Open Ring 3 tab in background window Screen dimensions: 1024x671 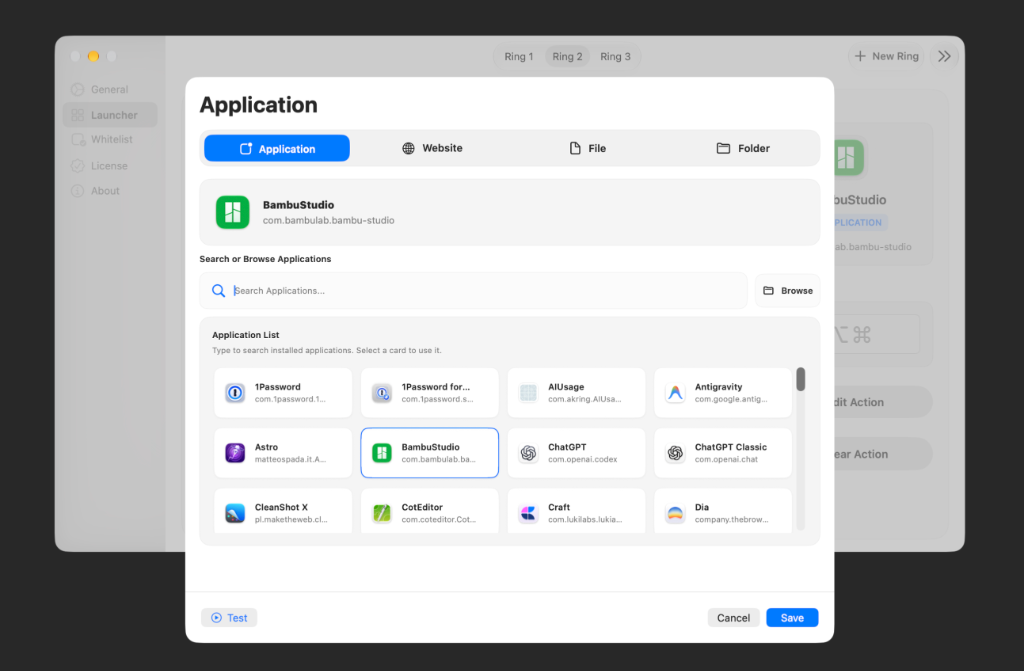(x=615, y=56)
